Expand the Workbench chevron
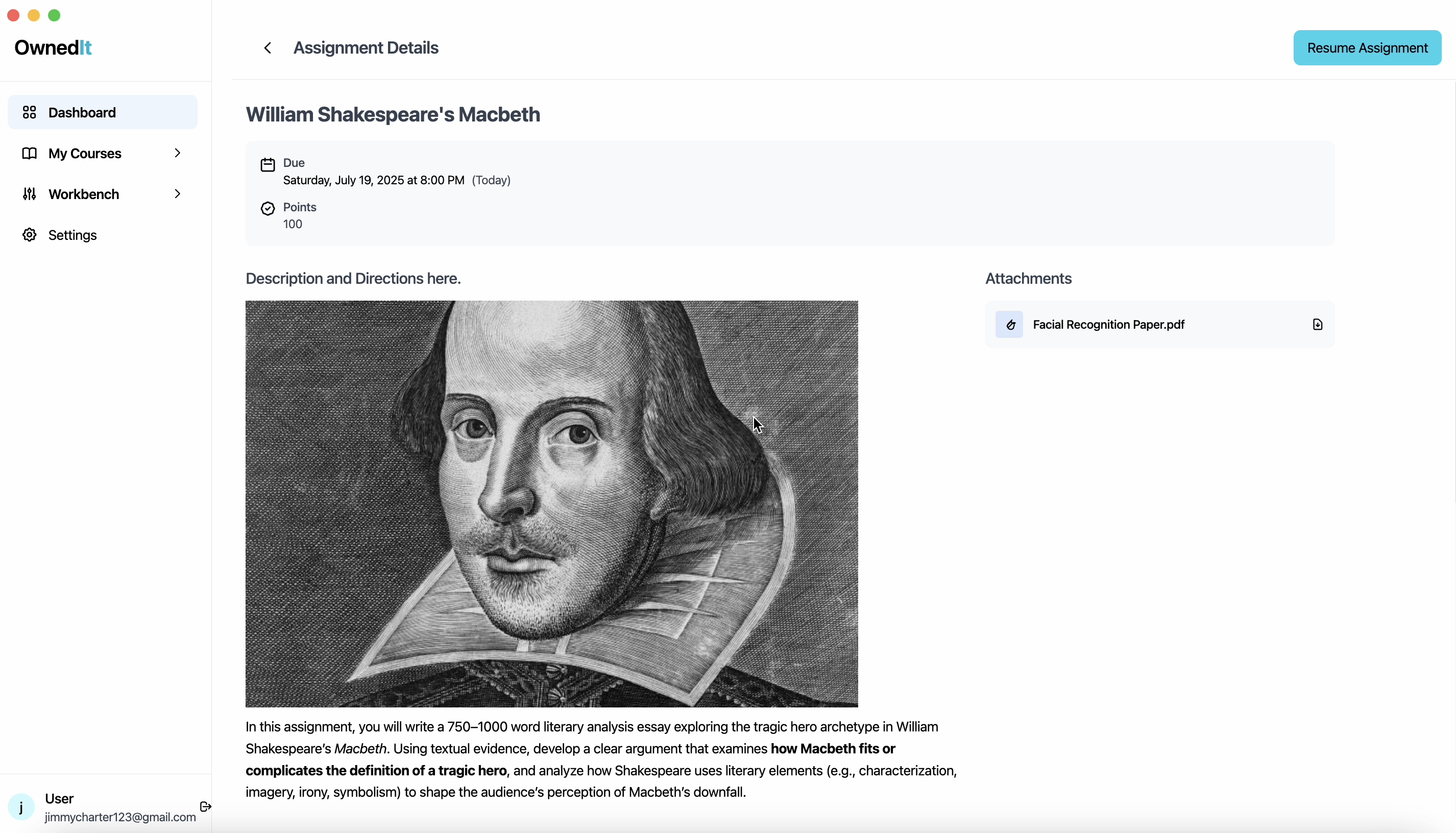Viewport: 1456px width, 833px height. tap(177, 194)
